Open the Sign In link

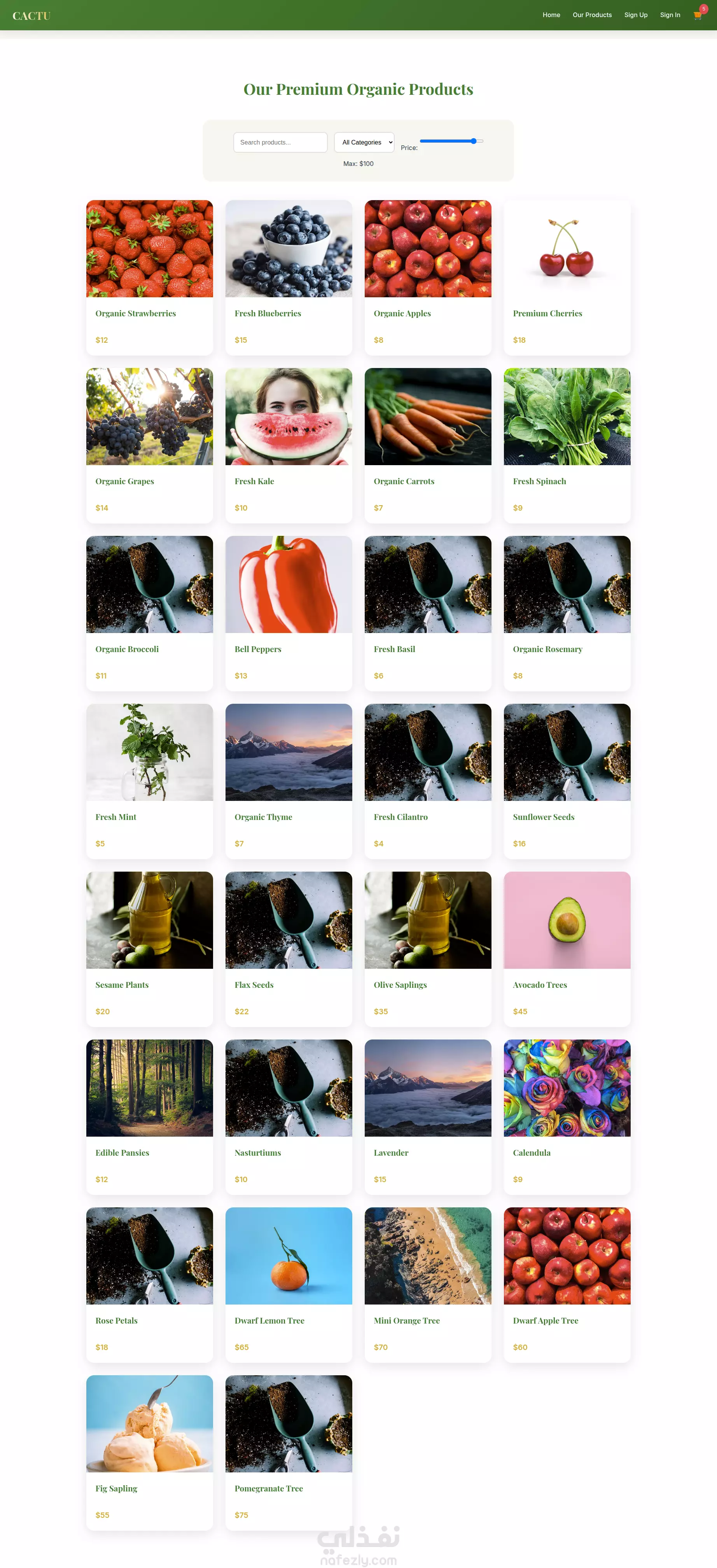click(670, 15)
